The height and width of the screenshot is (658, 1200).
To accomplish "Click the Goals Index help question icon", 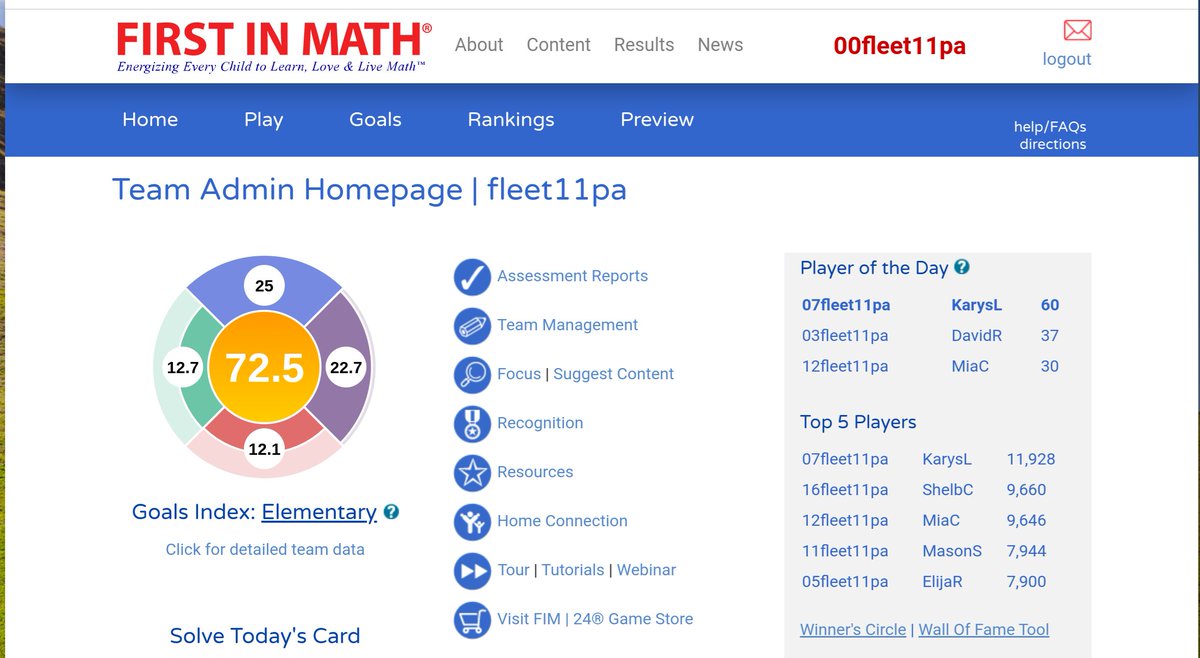I will [391, 512].
